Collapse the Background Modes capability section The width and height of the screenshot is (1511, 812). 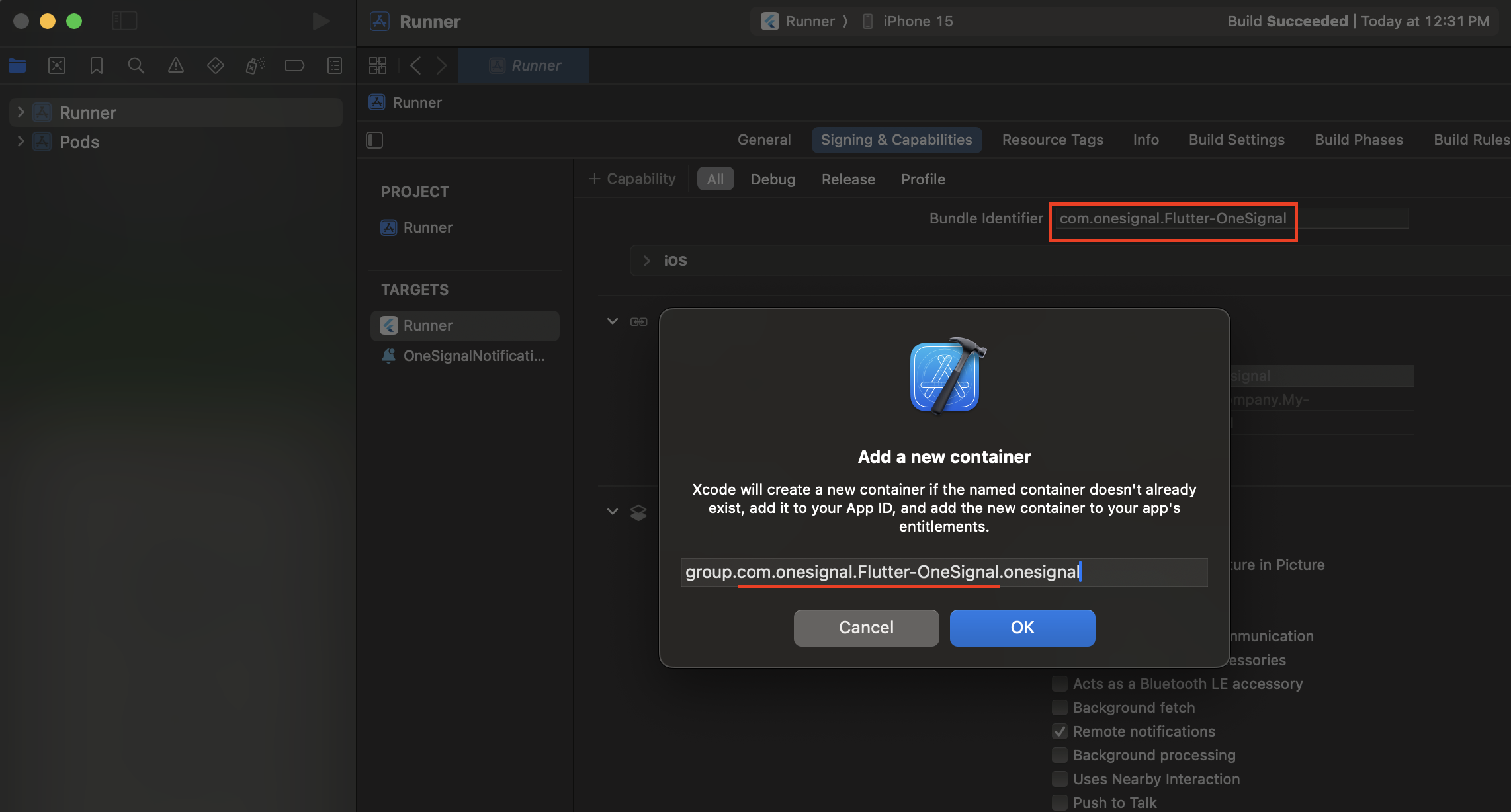613,512
